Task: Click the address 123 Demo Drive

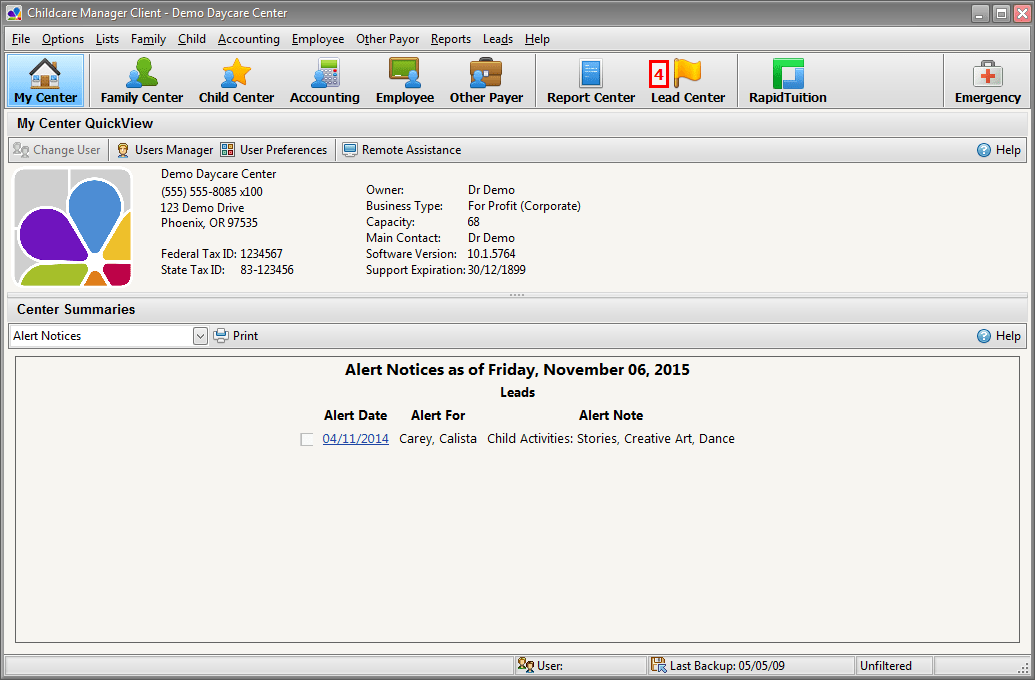Action: (x=202, y=208)
